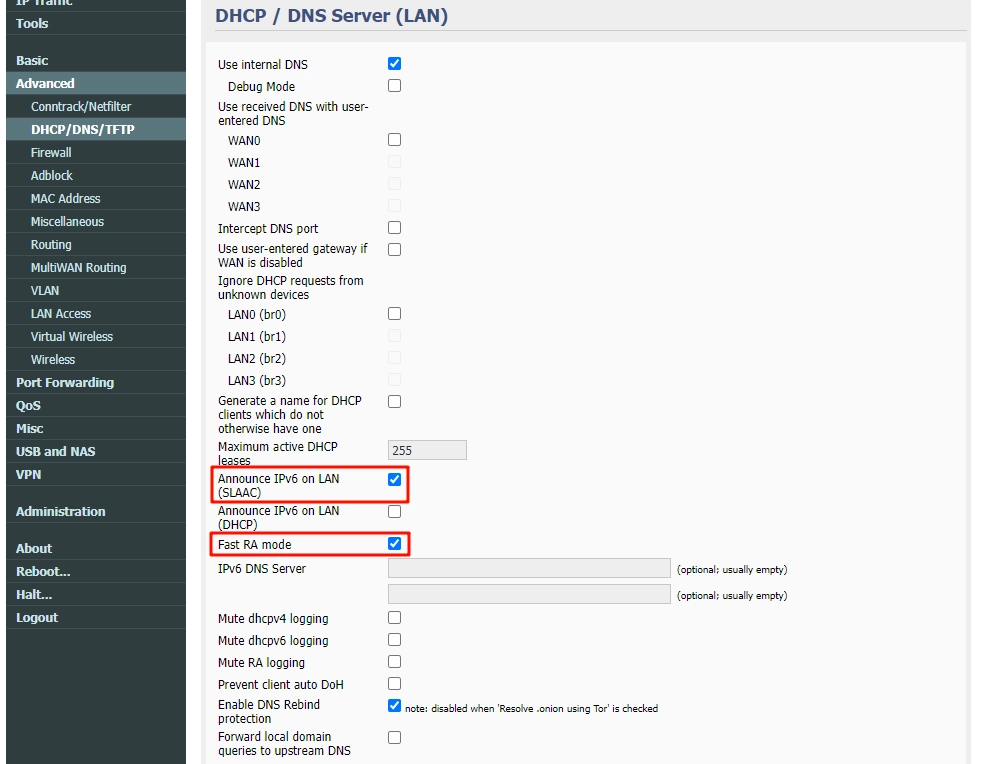
Task: Expand the VPN sidebar section
Action: click(29, 475)
